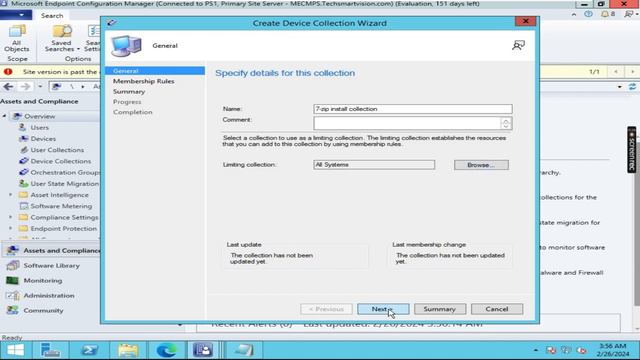
Task: Open Software Library workspace
Action: click(x=51, y=266)
